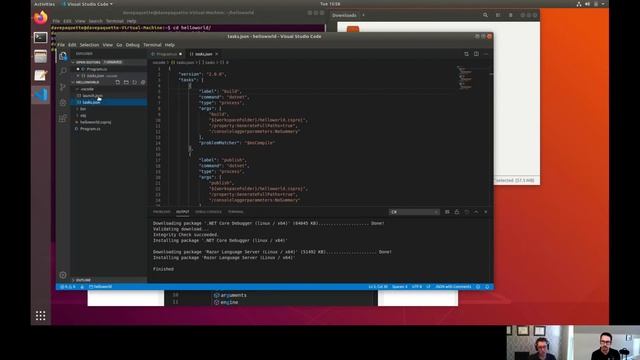Click Open Log File icon in panel toolbar
This screenshot has width=640, height=360.
point(467,212)
